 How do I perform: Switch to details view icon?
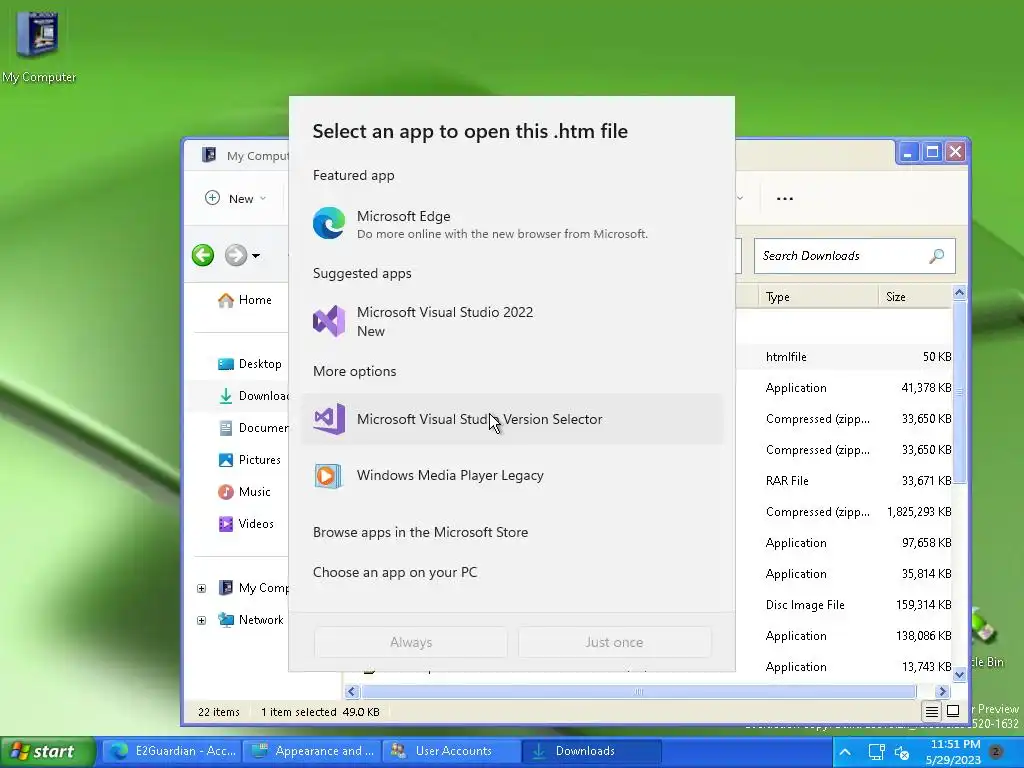click(932, 711)
